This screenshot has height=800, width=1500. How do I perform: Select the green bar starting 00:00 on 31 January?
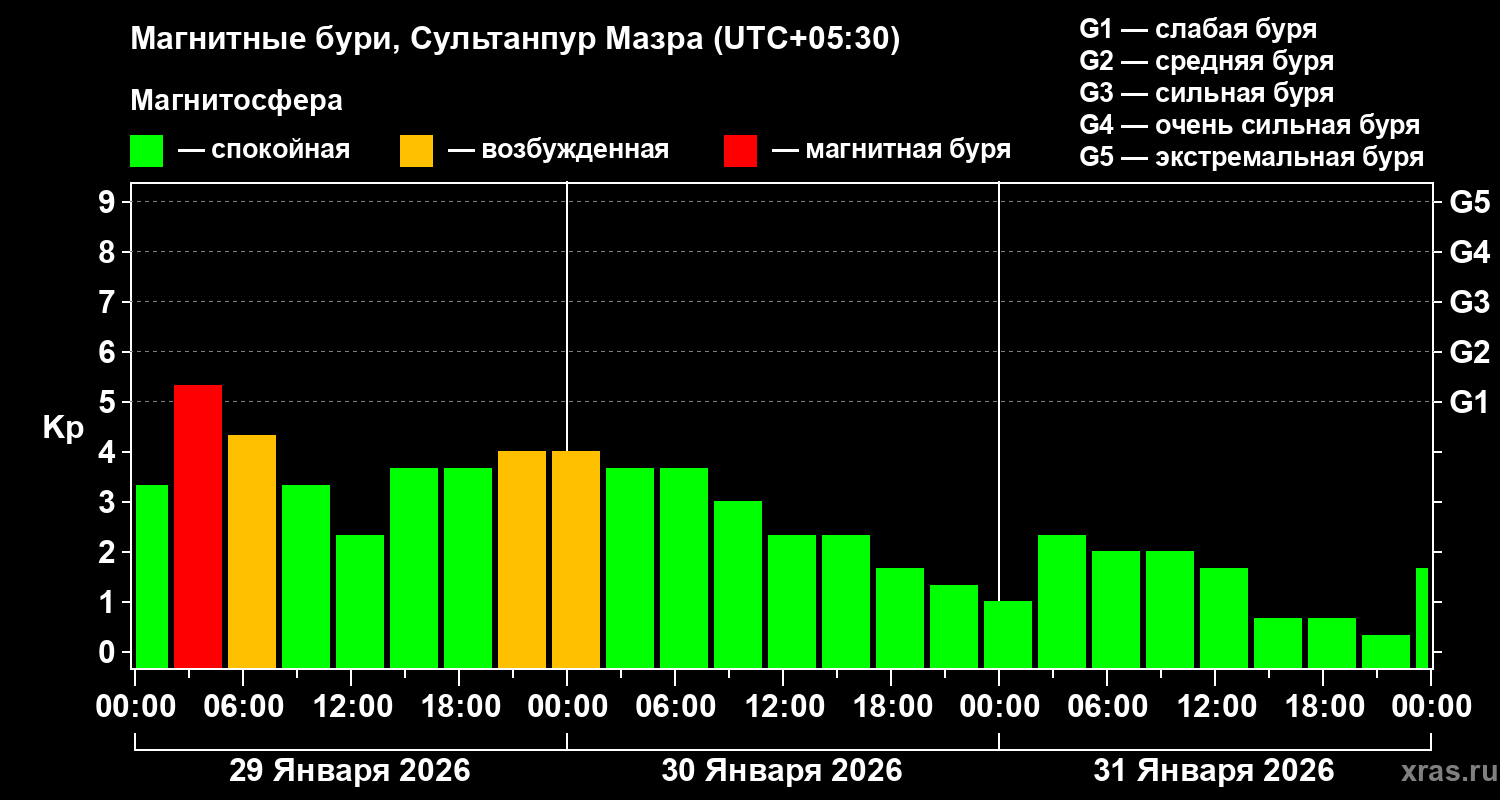[x=1008, y=634]
